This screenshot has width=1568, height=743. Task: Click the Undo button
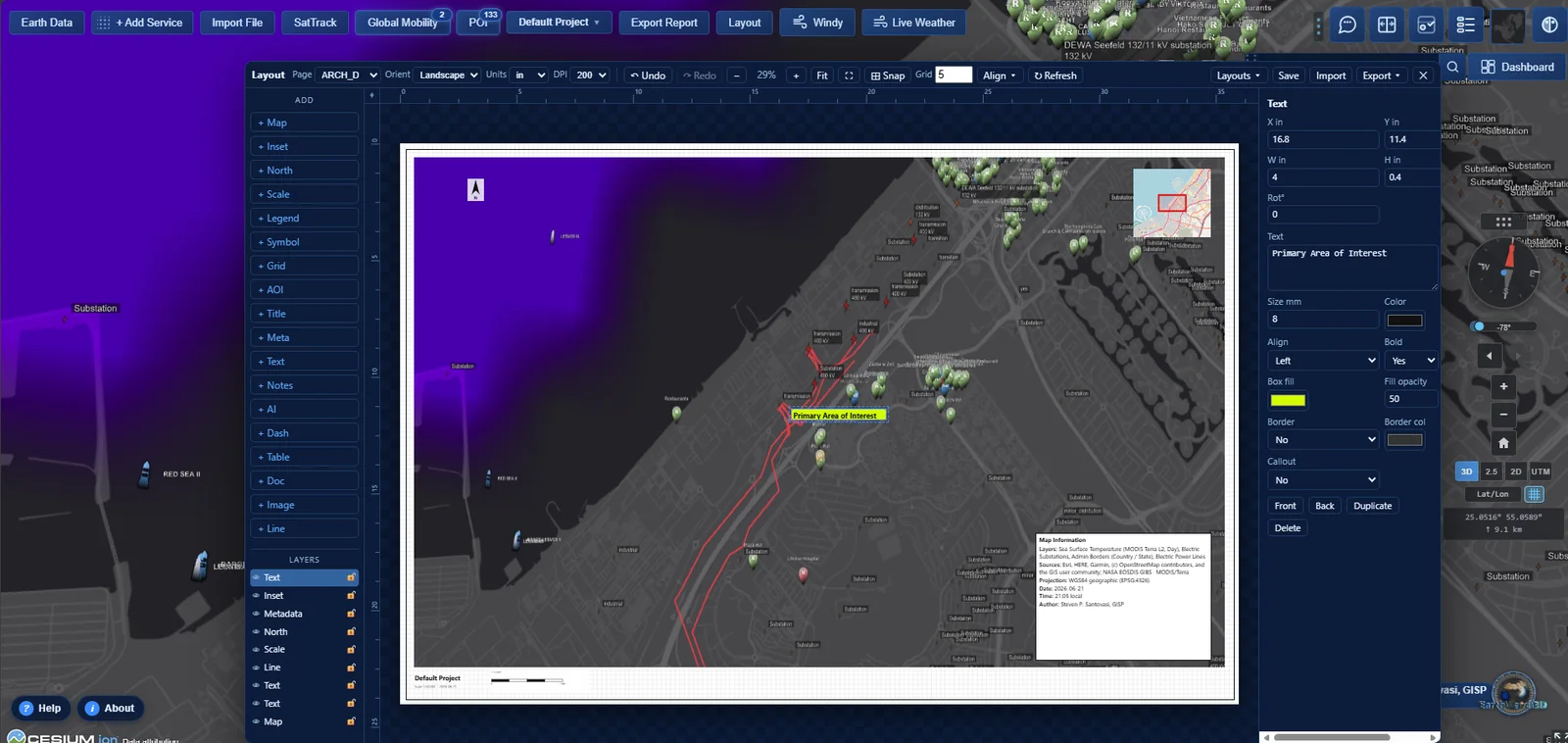click(648, 75)
